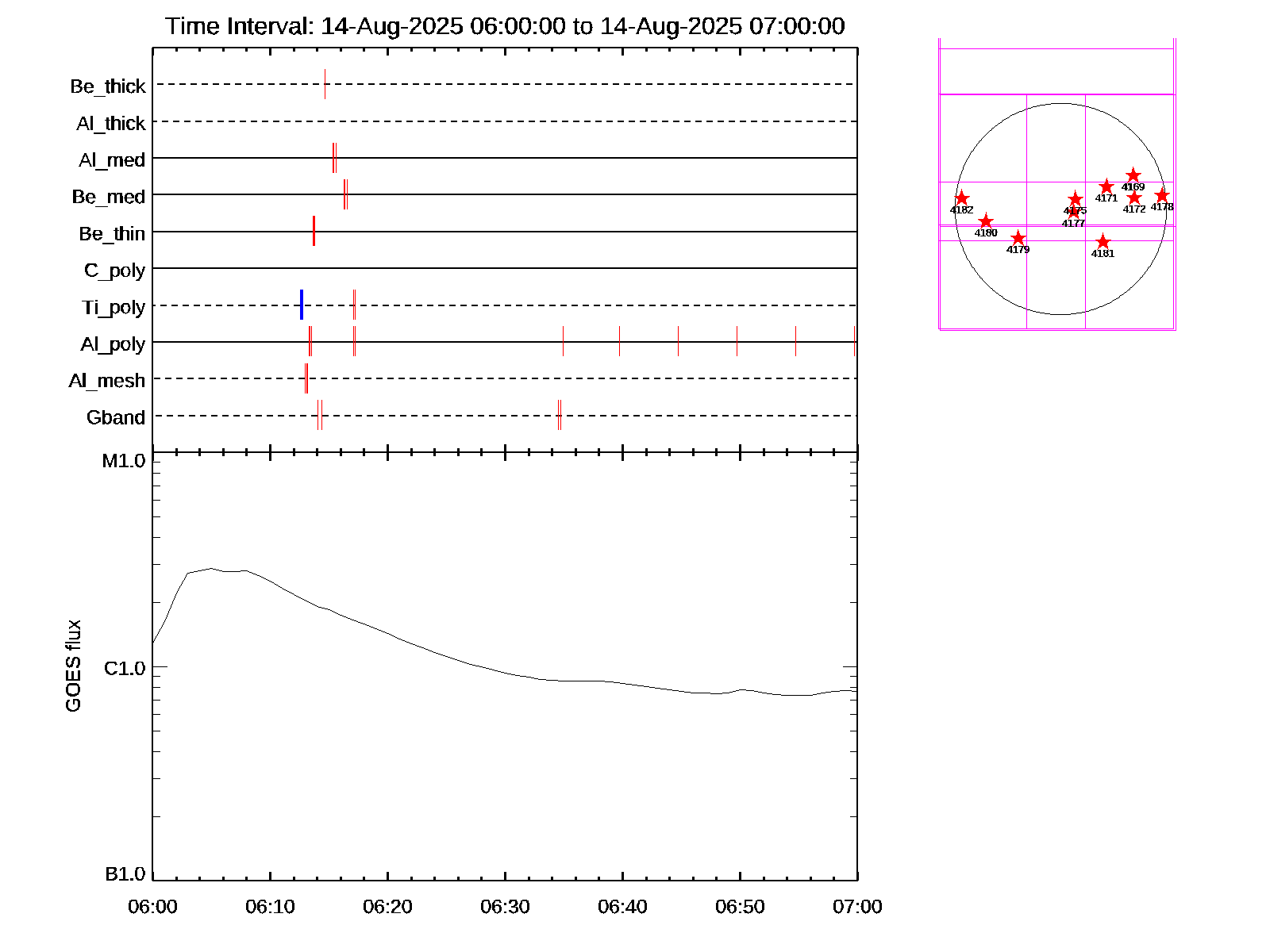Select the topmost star, region 4169
This screenshot has width=1270, height=952.
pyautogui.click(x=1133, y=175)
